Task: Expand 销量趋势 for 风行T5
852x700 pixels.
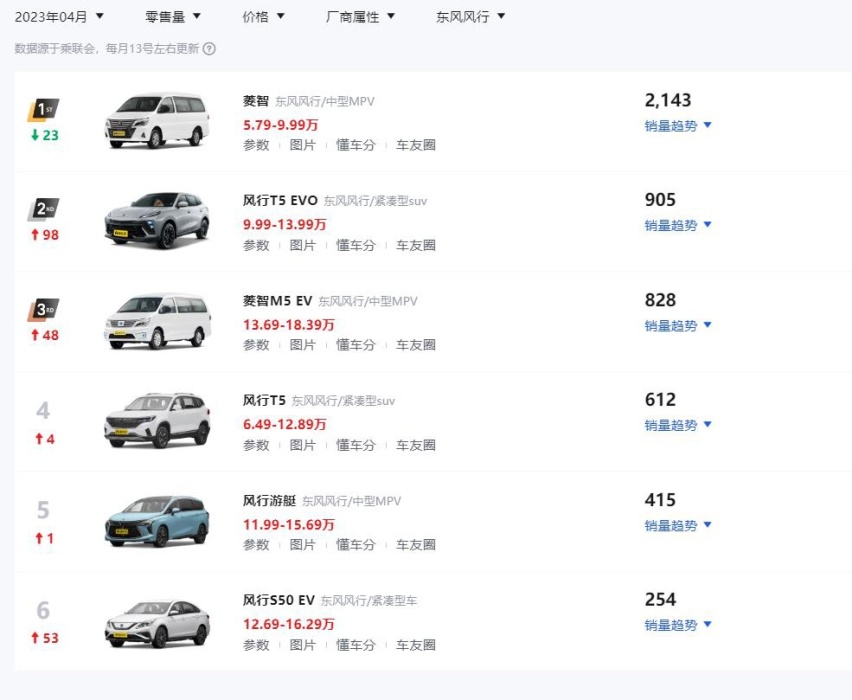Action: (678, 426)
